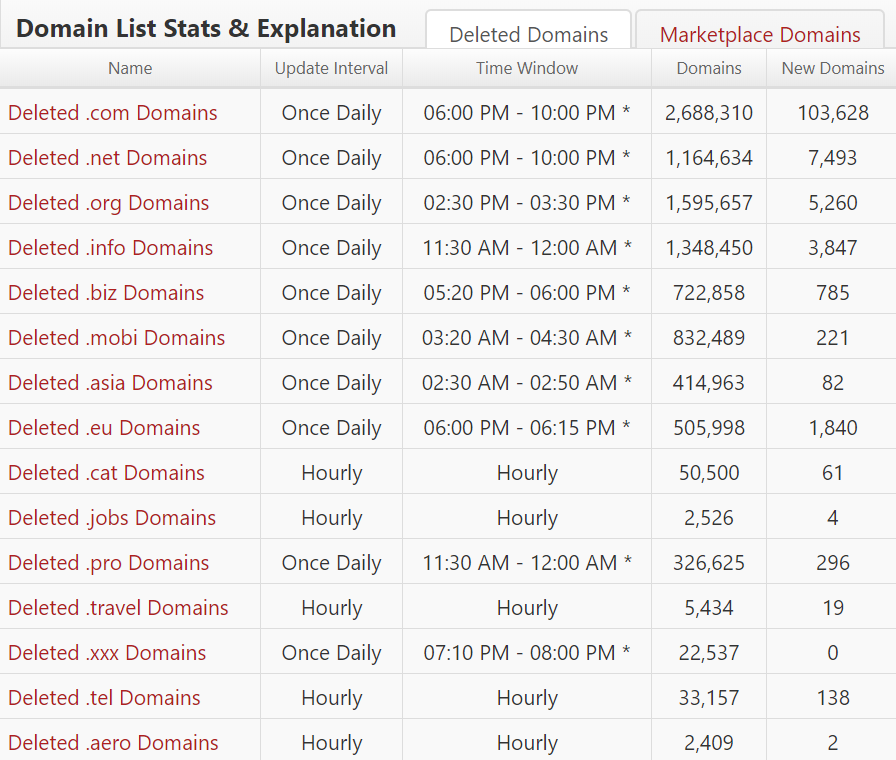Select the 1,164,634 domains cell

point(709,158)
